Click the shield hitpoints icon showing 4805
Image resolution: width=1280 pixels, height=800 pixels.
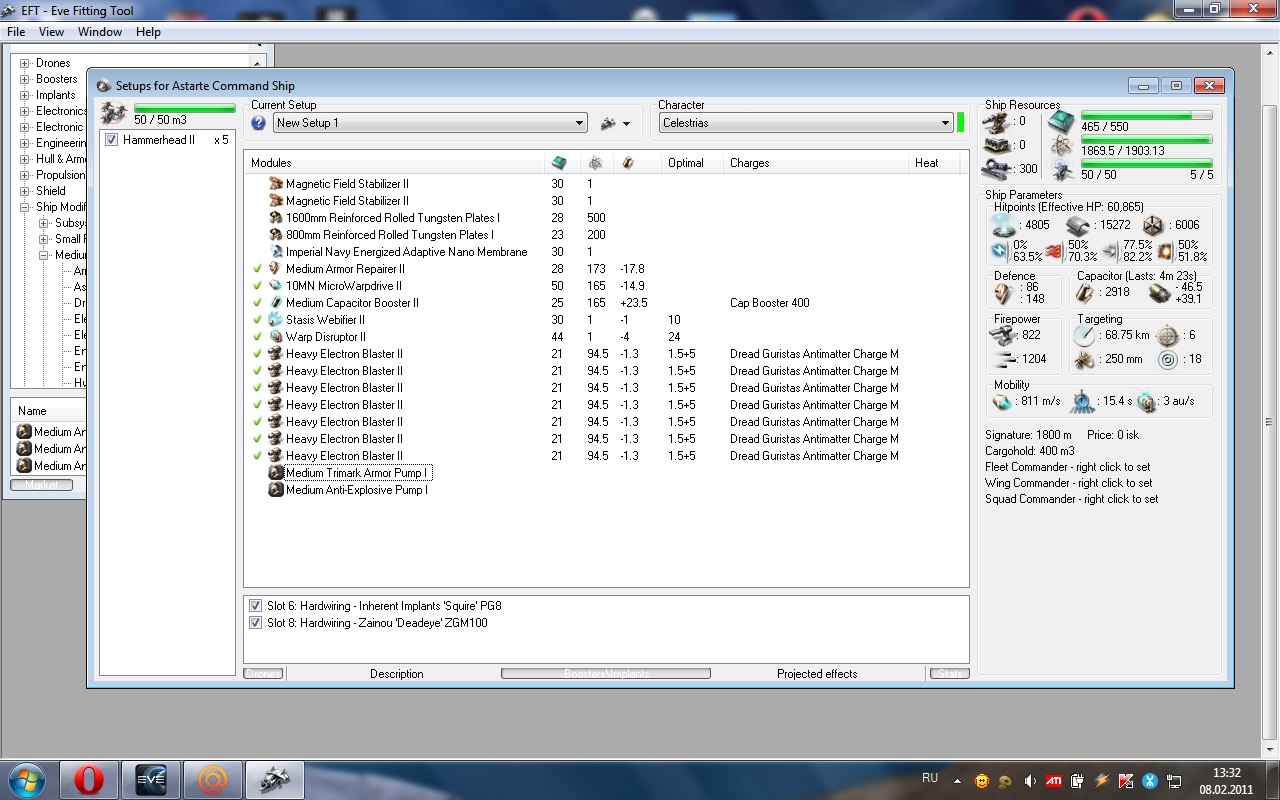[1003, 225]
